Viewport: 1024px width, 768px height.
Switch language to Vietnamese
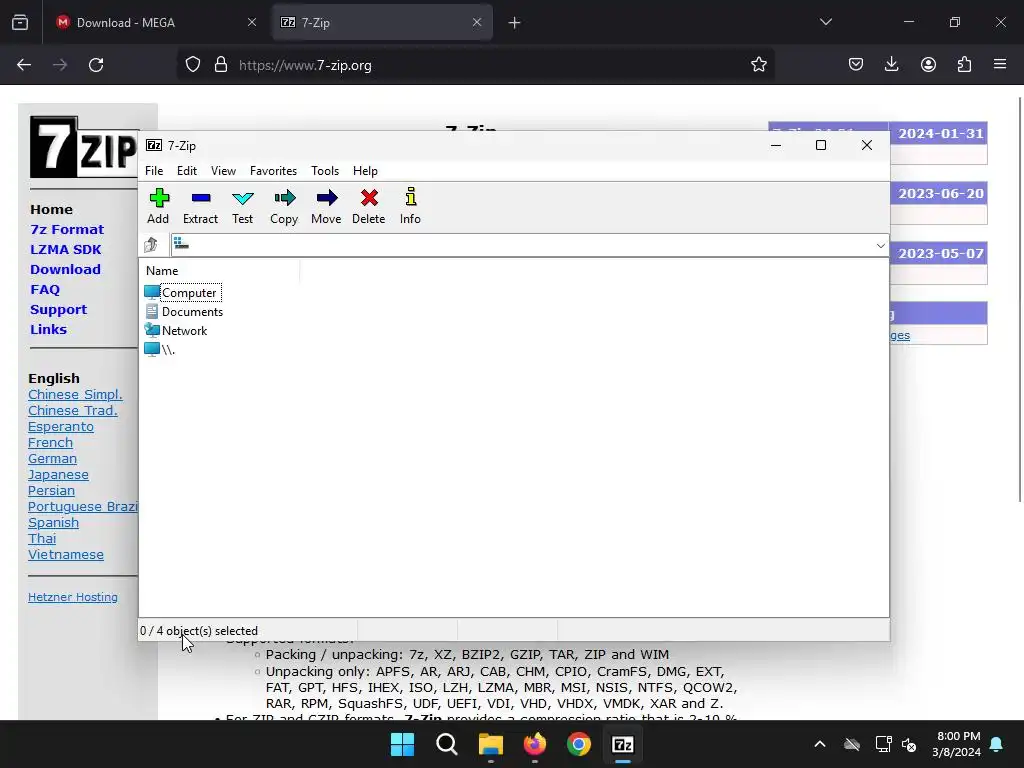click(66, 554)
